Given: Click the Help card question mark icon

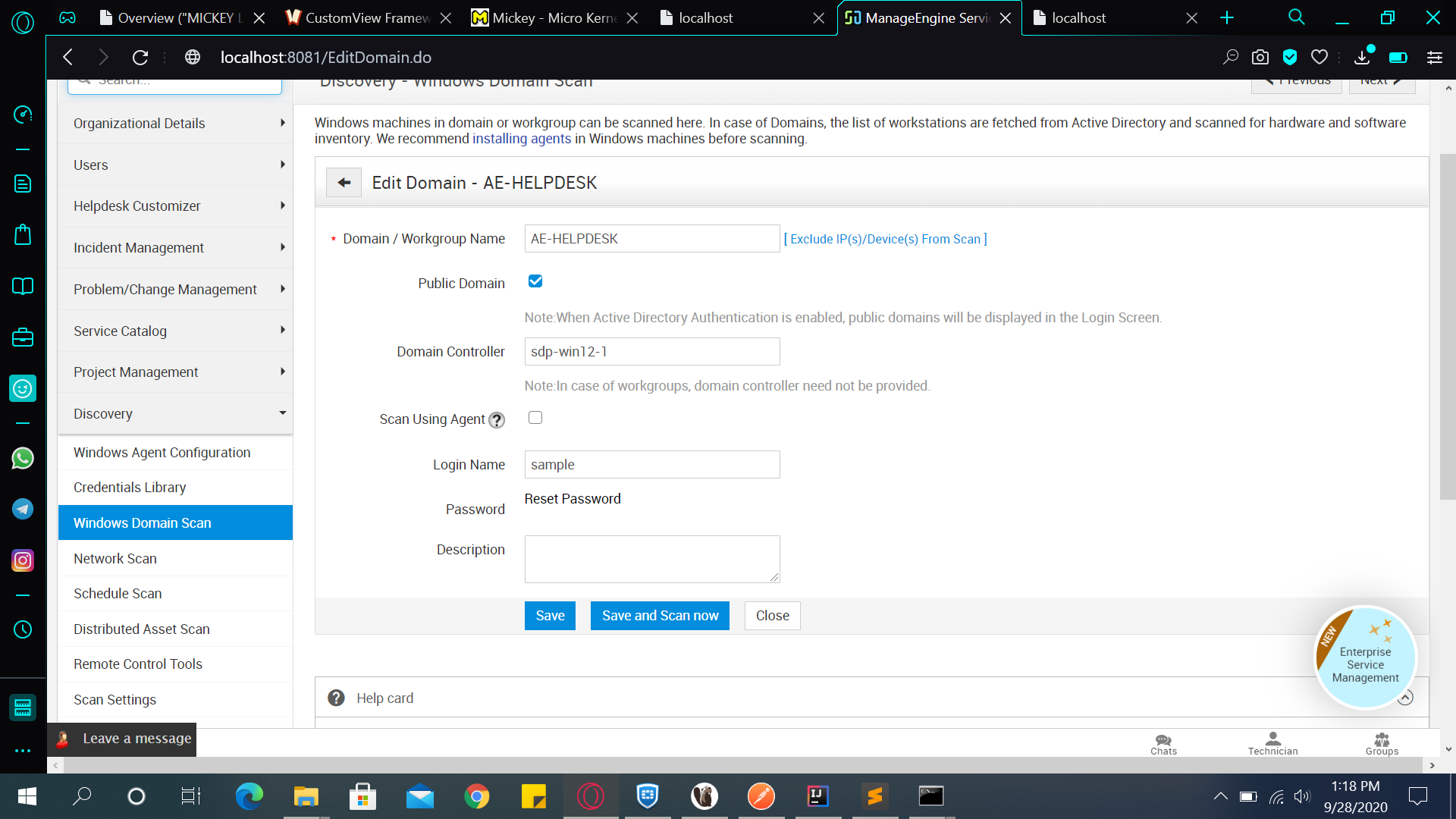Looking at the screenshot, I should pos(336,698).
